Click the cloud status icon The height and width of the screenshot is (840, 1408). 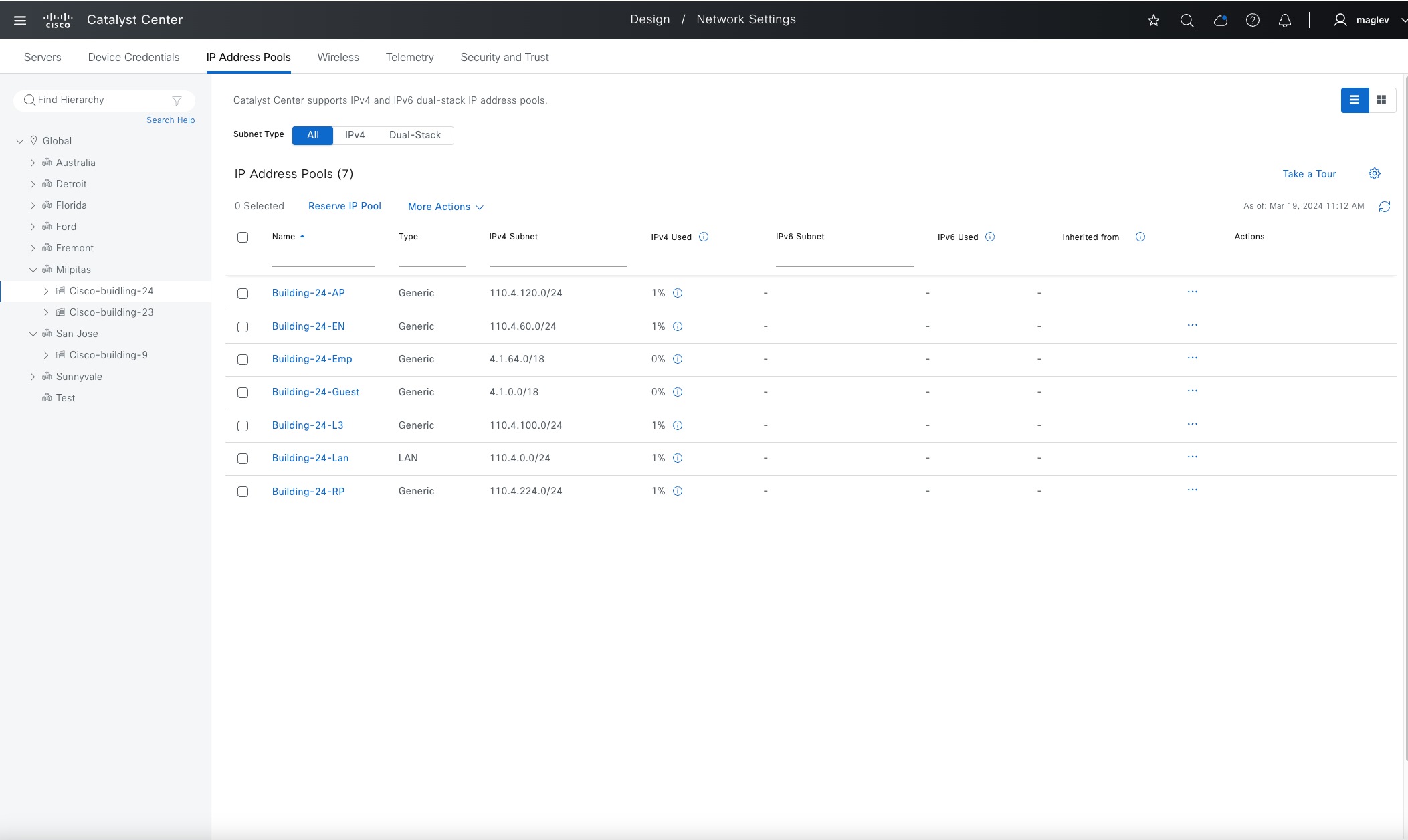[x=1220, y=21]
